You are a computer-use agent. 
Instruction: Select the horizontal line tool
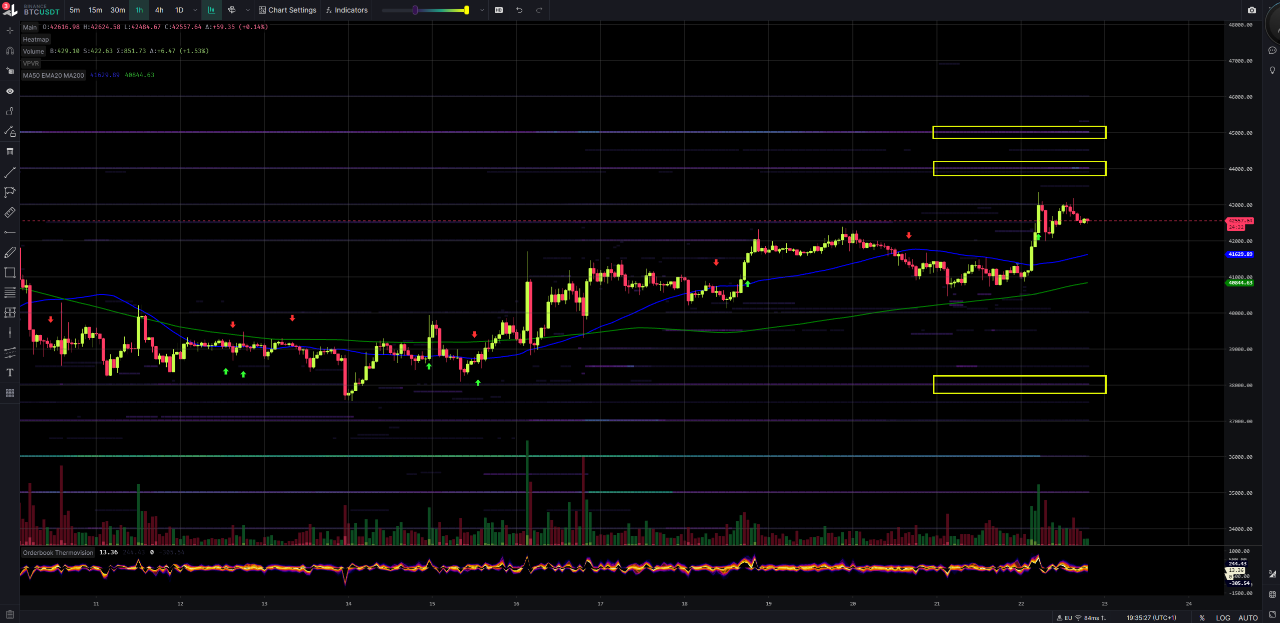tap(10, 232)
